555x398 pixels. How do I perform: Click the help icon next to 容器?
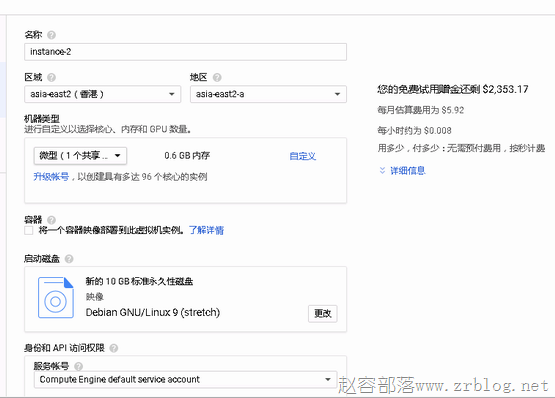point(51,220)
